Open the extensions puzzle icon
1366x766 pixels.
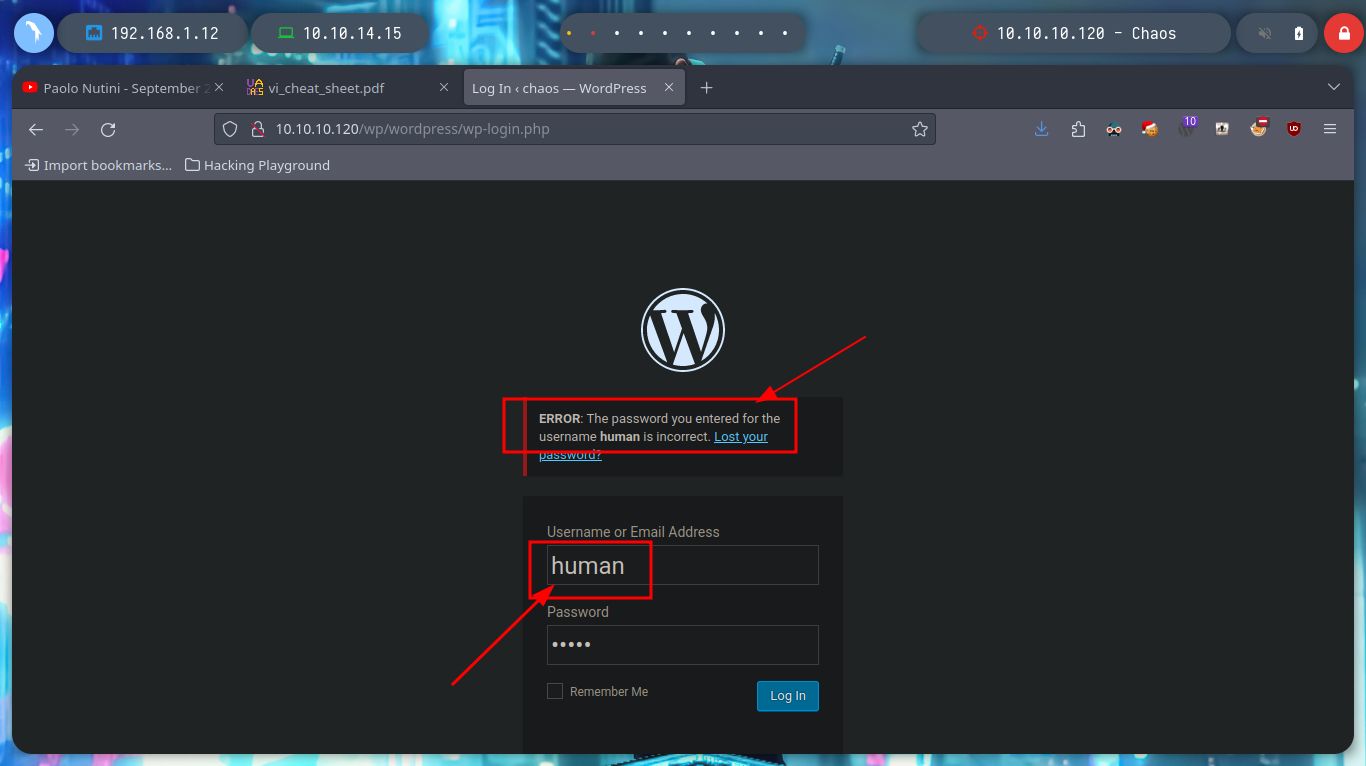click(1078, 129)
